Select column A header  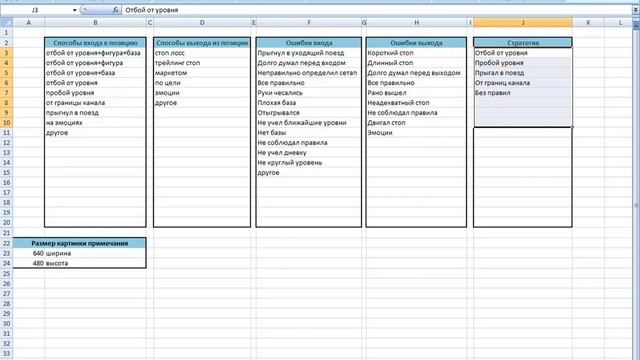(x=29, y=22)
